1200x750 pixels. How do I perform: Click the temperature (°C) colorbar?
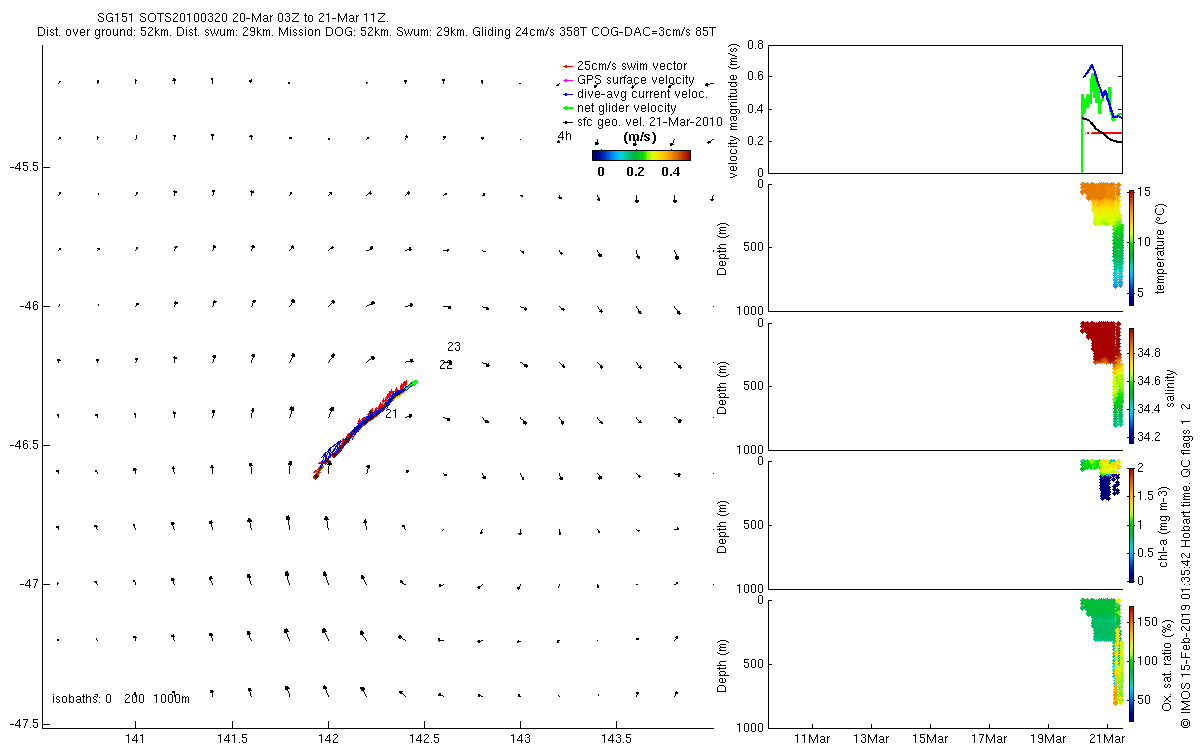1131,247
